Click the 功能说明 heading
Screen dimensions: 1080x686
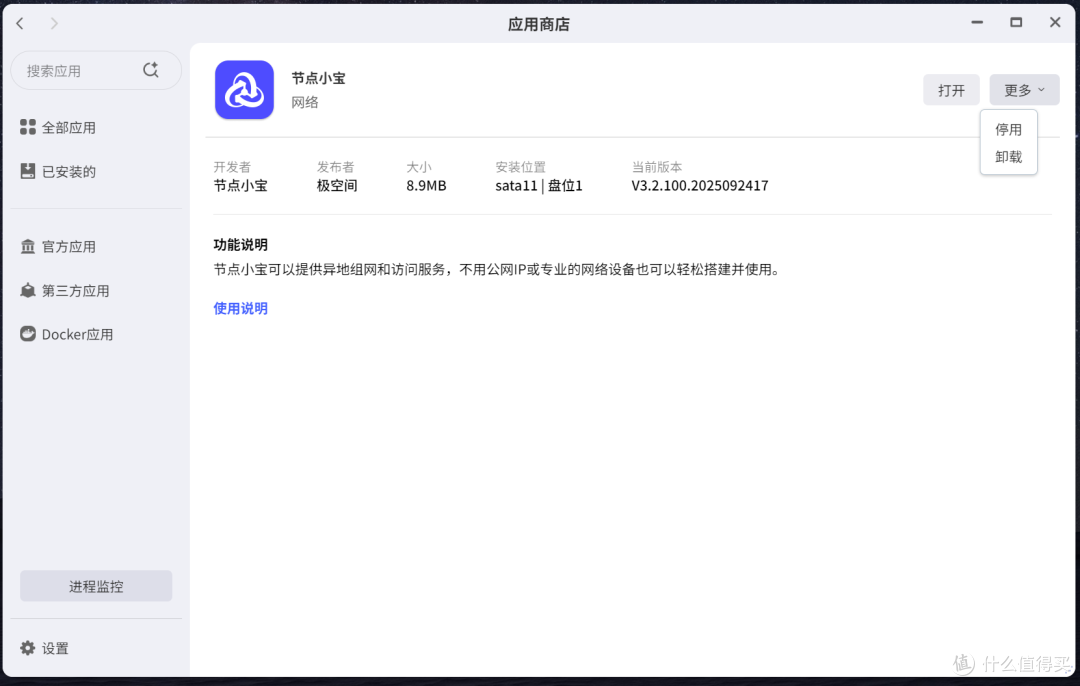240,245
